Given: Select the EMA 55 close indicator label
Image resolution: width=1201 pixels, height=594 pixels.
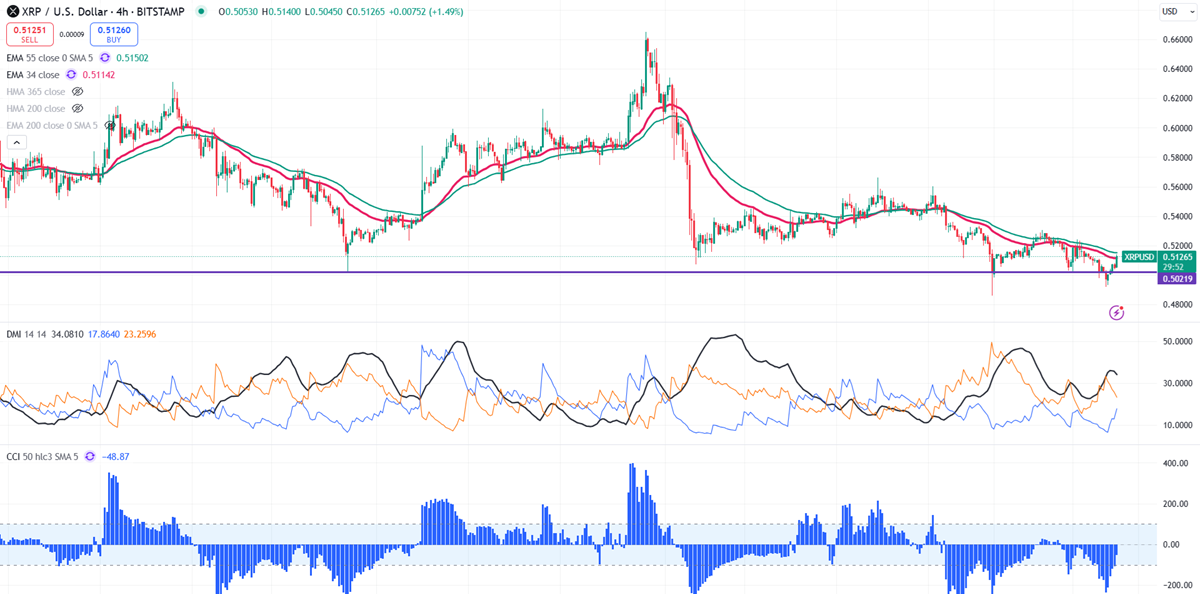Looking at the screenshot, I should (49, 57).
